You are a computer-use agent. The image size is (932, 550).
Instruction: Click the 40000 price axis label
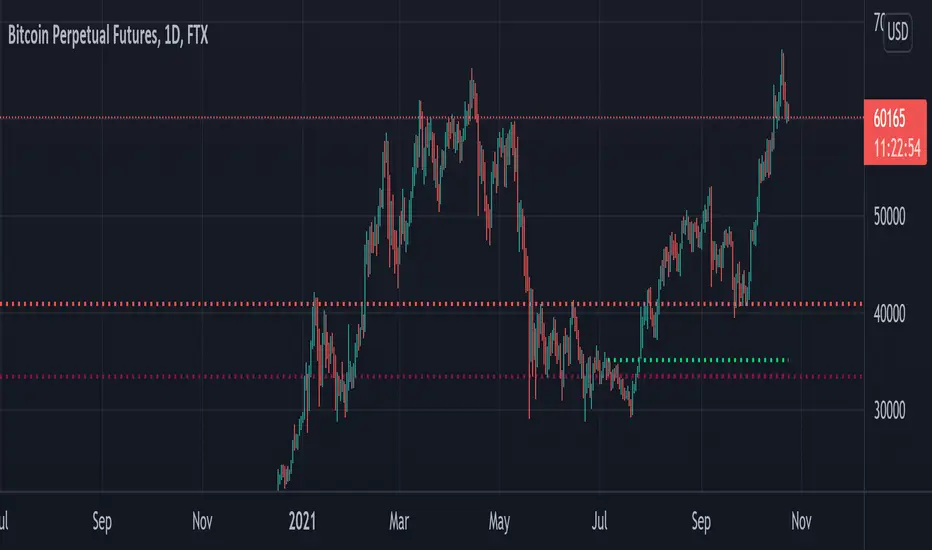point(889,313)
